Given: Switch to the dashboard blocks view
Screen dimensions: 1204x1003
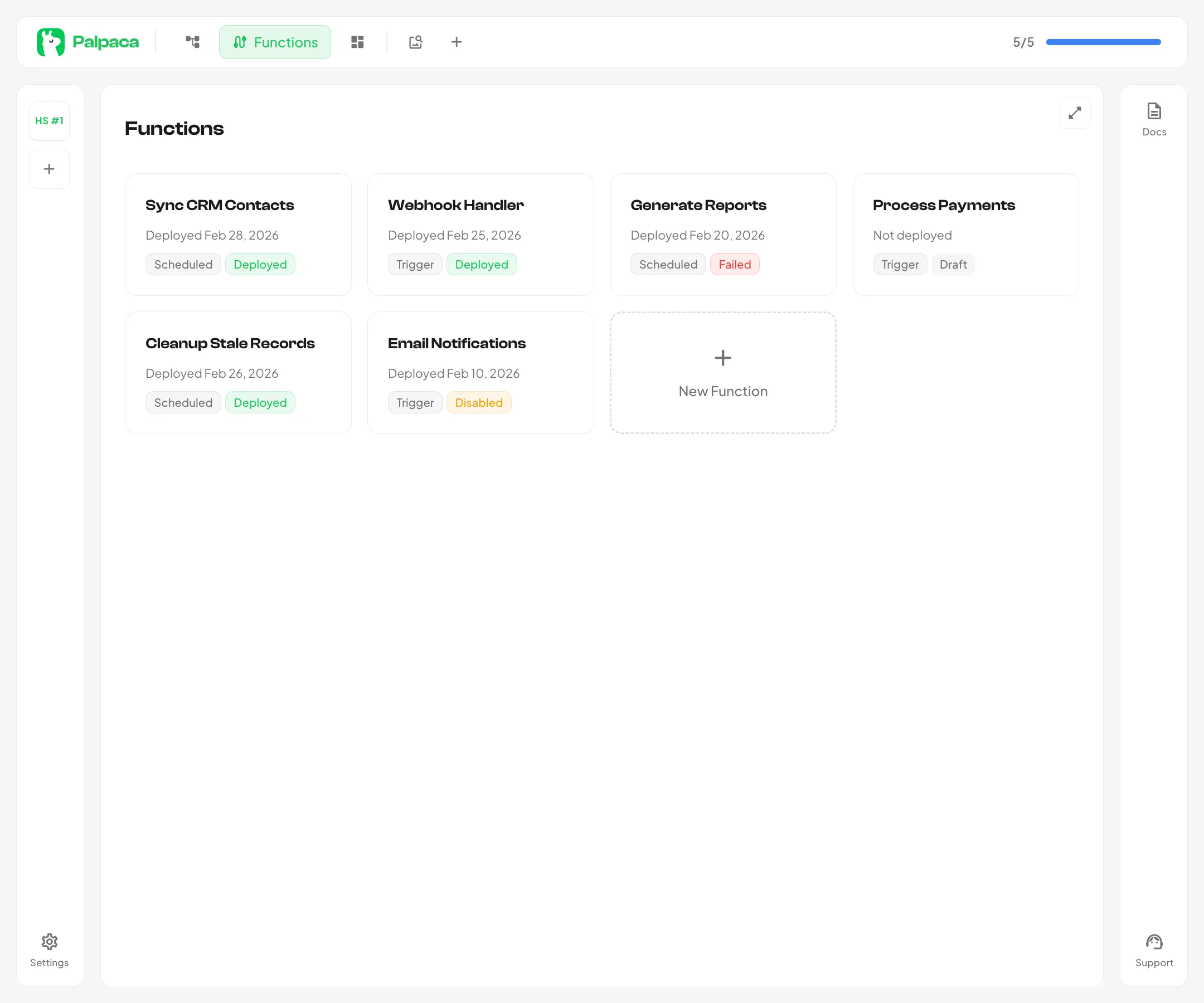Looking at the screenshot, I should click(357, 42).
